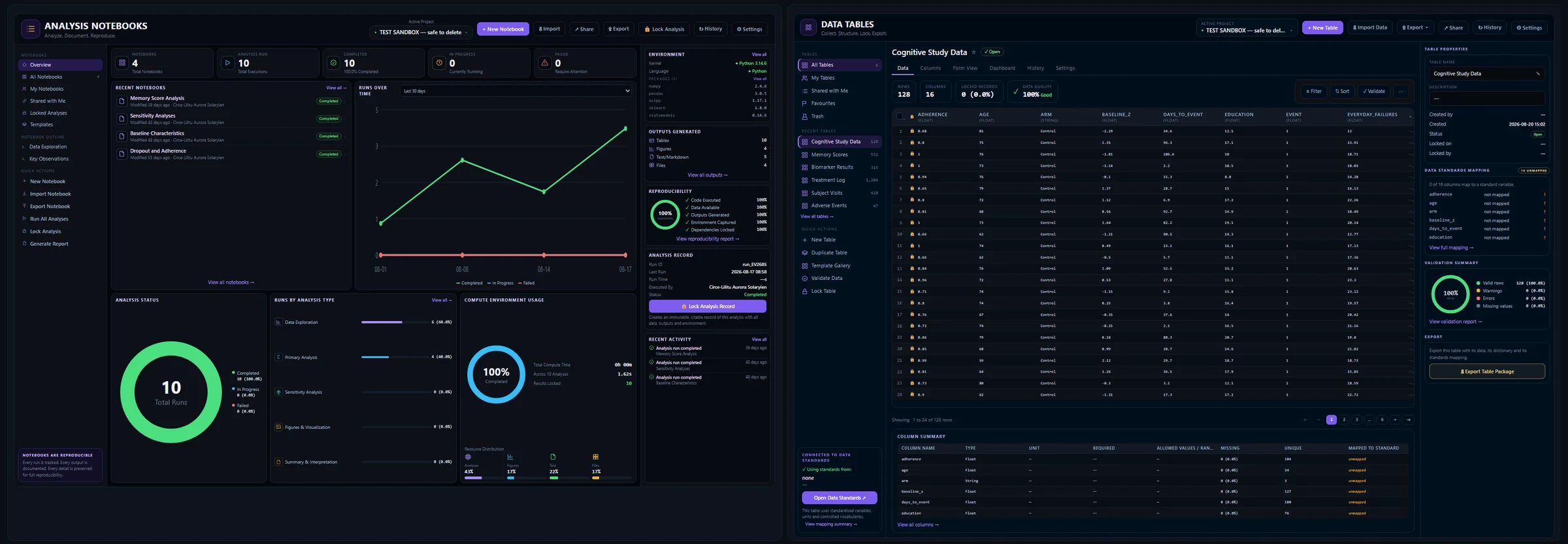Open the Dashboard tab of Cognitive Study Data
Image resolution: width=1568 pixels, height=544 pixels.
point(1002,68)
